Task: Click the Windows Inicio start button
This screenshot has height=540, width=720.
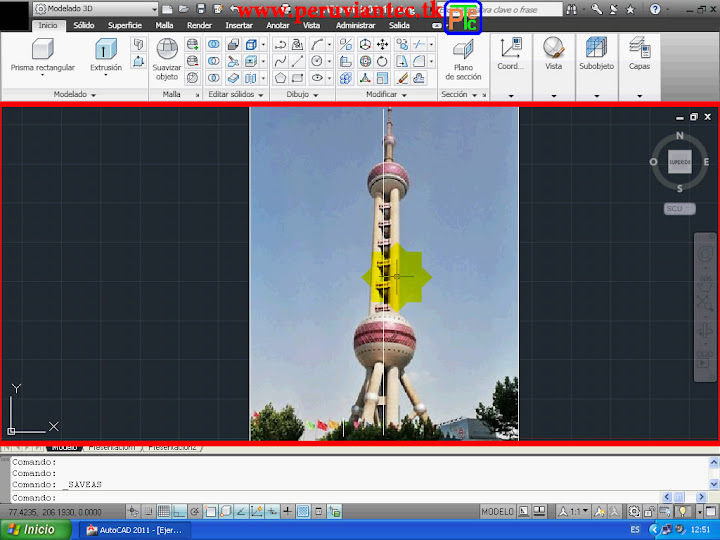Action: [x=35, y=529]
